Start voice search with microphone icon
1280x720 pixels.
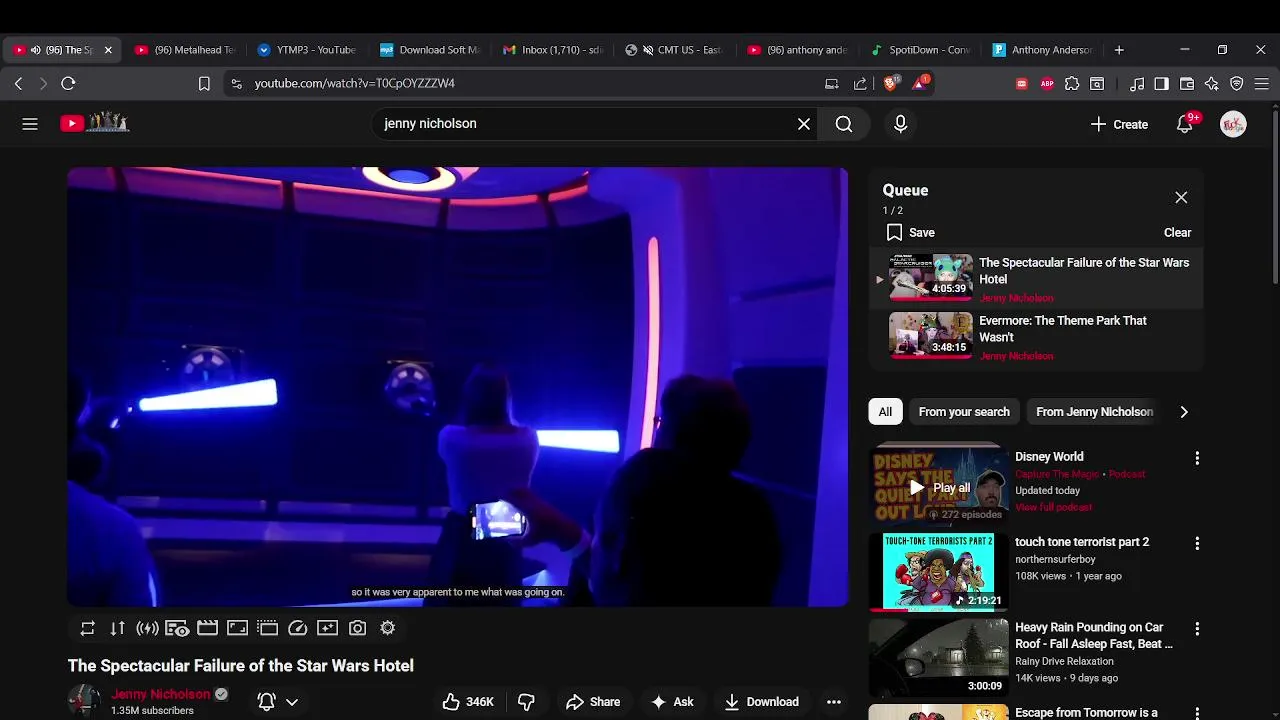coord(900,124)
